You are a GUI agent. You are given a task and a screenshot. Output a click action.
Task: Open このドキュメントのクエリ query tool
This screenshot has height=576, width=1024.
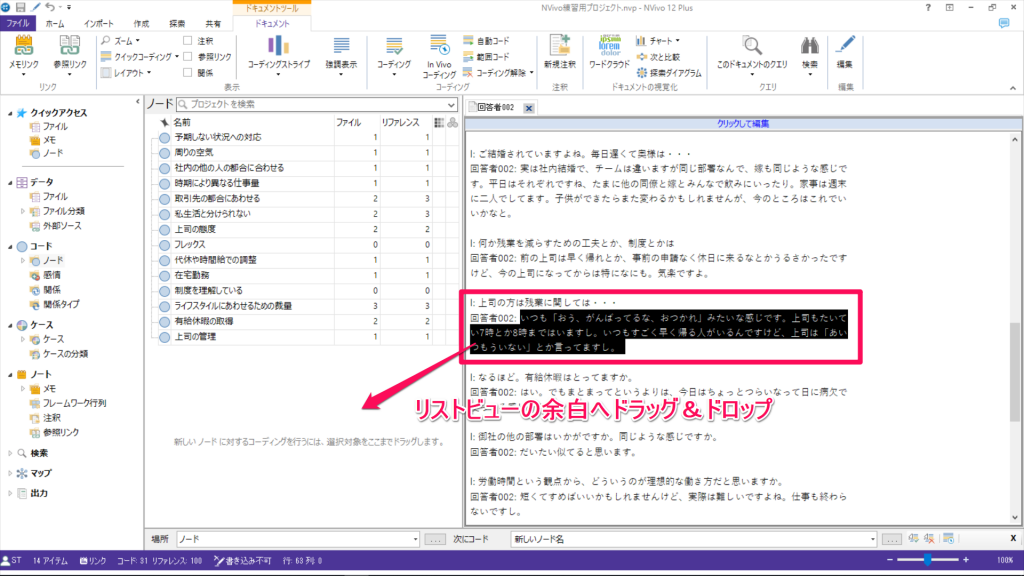click(752, 51)
